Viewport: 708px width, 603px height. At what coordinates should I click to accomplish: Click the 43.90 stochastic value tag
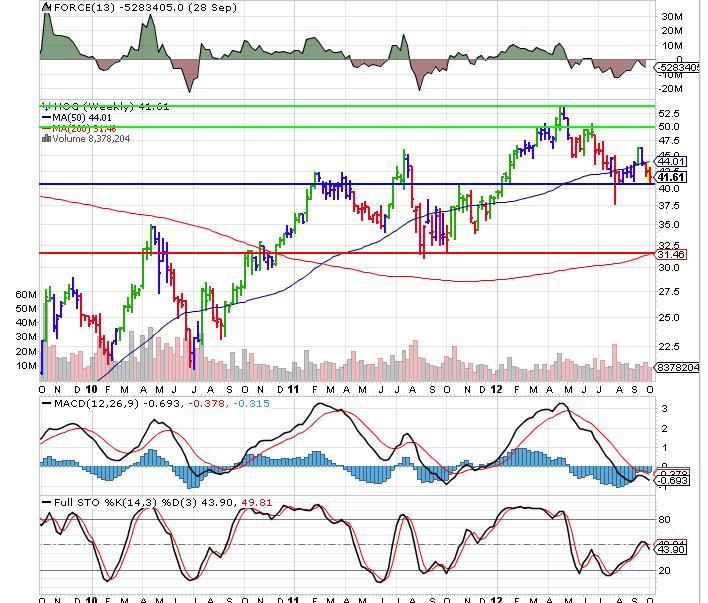(x=671, y=550)
